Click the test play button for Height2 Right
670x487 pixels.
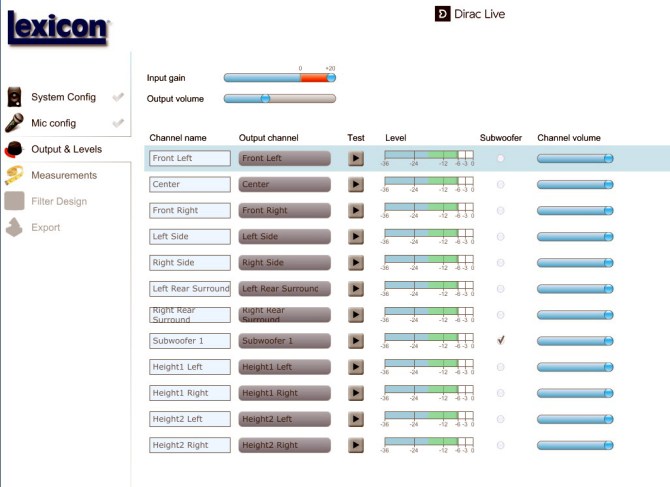(355, 445)
